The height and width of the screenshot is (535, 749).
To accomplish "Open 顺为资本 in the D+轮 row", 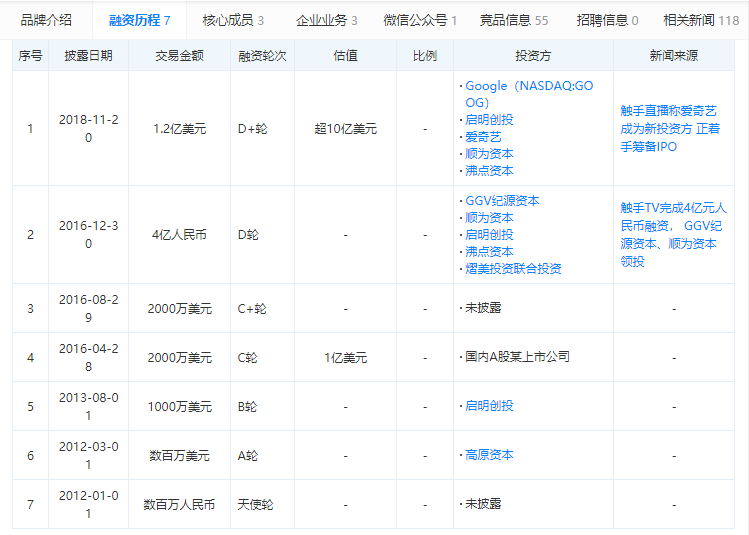I will click(489, 153).
